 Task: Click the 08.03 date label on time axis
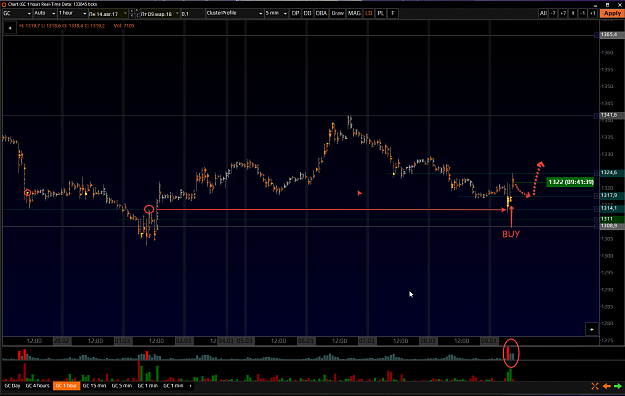coord(427,341)
